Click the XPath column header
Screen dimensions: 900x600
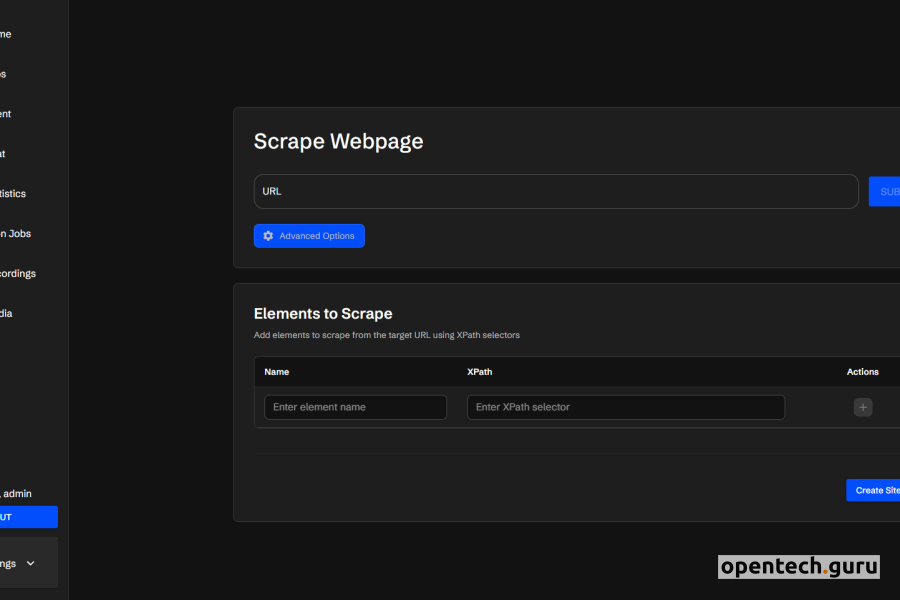[x=480, y=371]
